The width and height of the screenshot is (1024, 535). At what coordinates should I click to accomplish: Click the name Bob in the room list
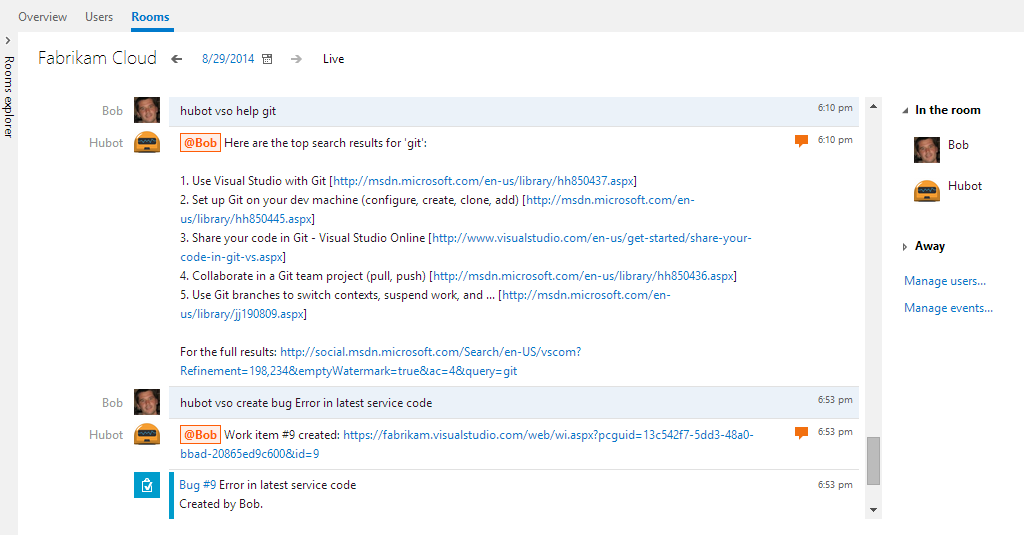[958, 145]
